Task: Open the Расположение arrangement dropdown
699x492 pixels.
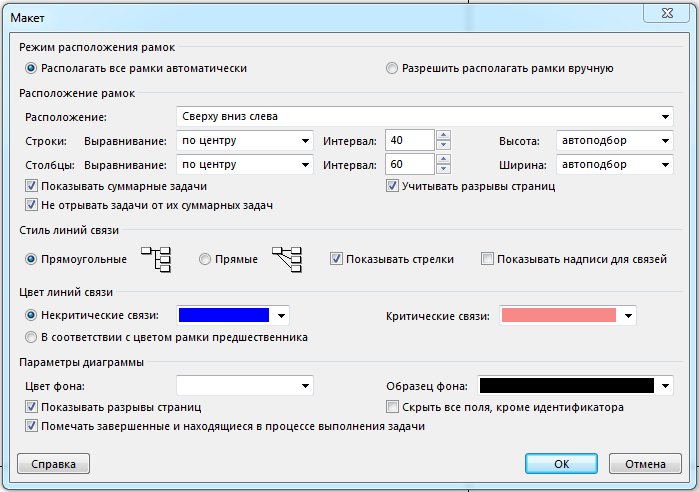Action: 425,116
